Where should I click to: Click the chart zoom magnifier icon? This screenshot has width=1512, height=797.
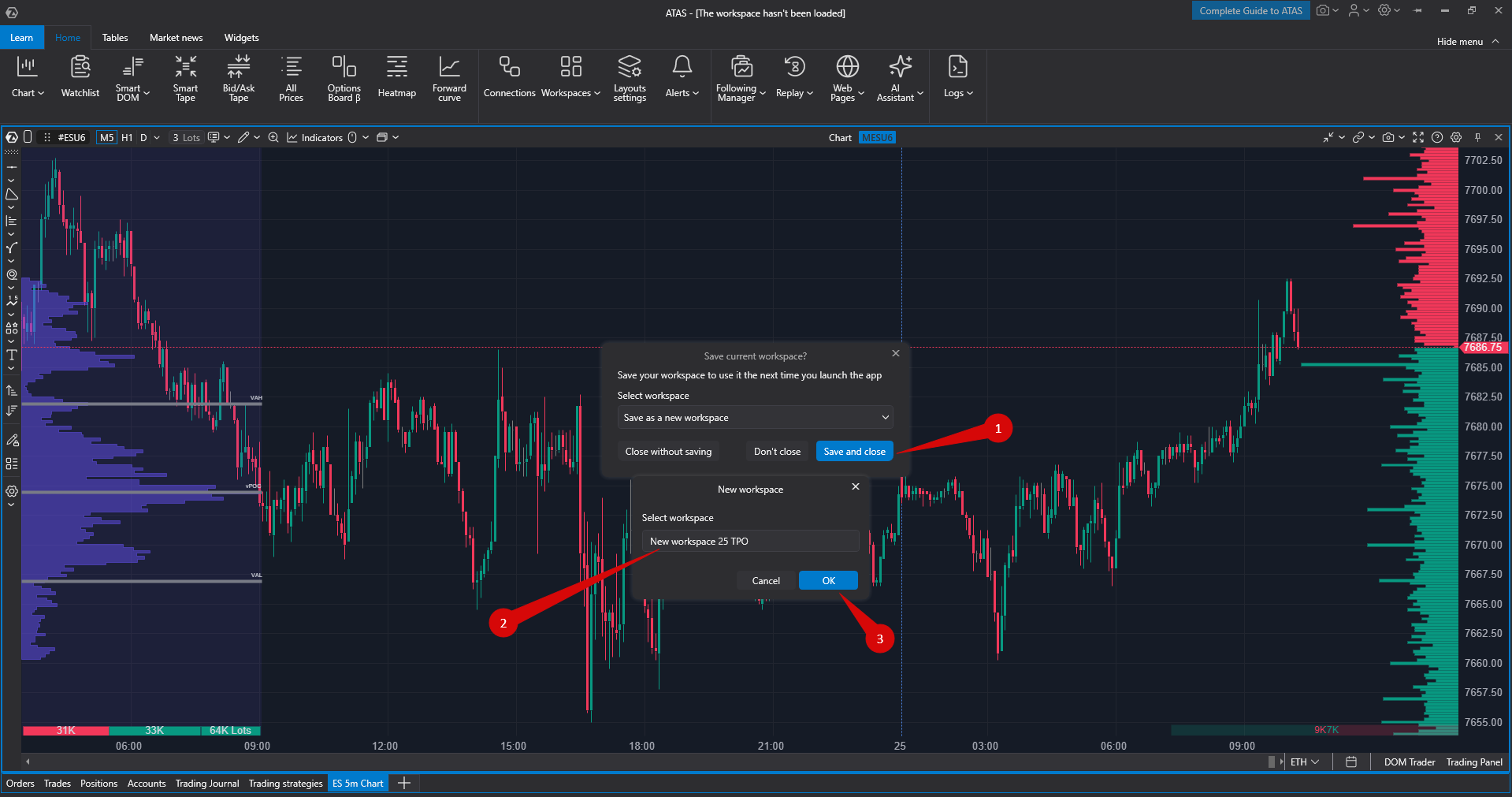pos(273,137)
